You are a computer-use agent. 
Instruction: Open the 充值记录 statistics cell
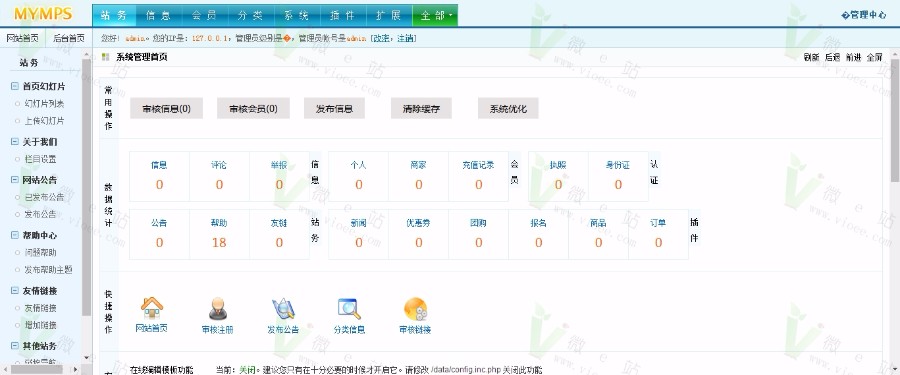click(x=478, y=176)
